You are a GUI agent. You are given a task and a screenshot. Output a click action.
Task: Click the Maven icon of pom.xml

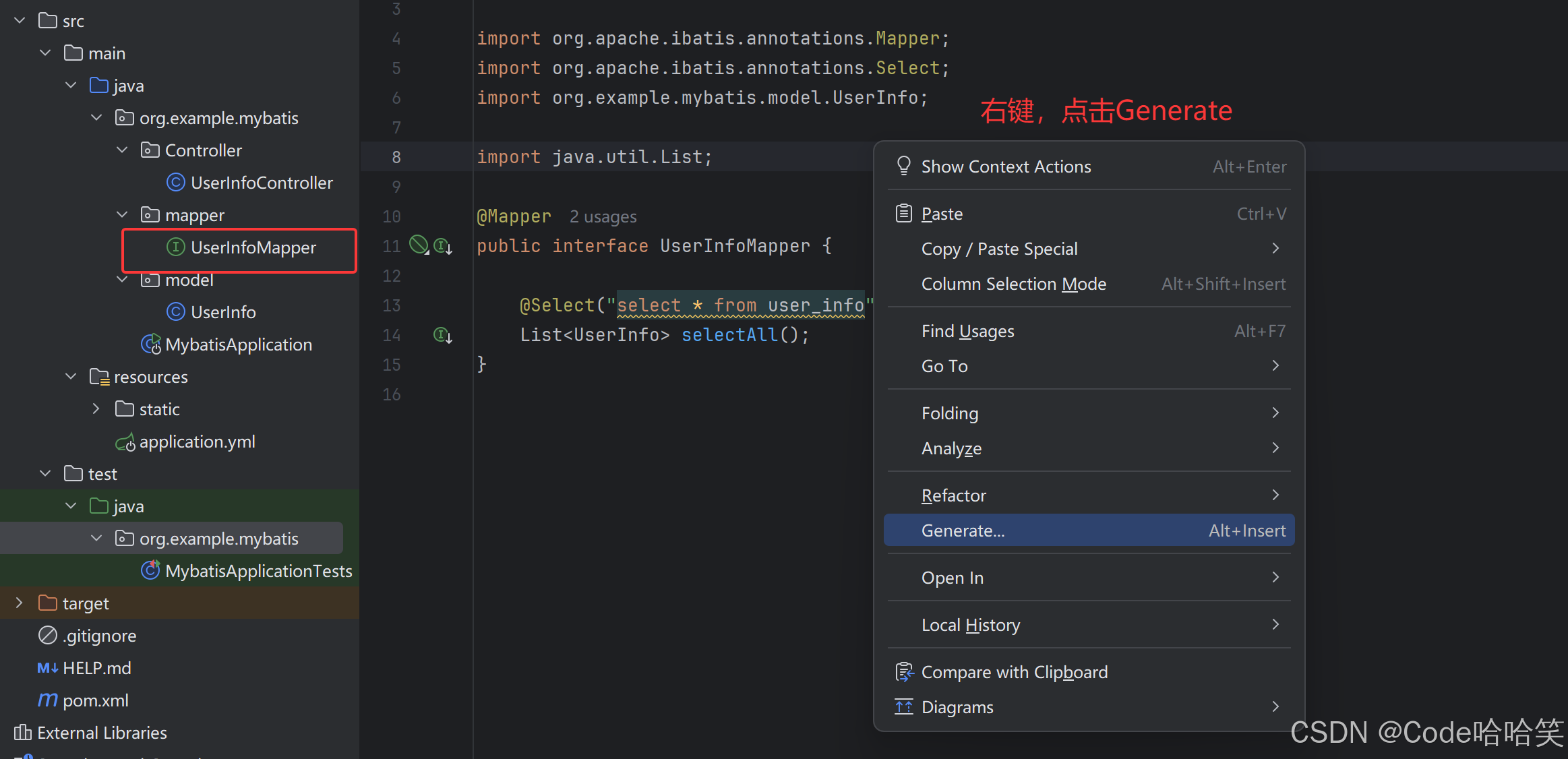tap(47, 700)
